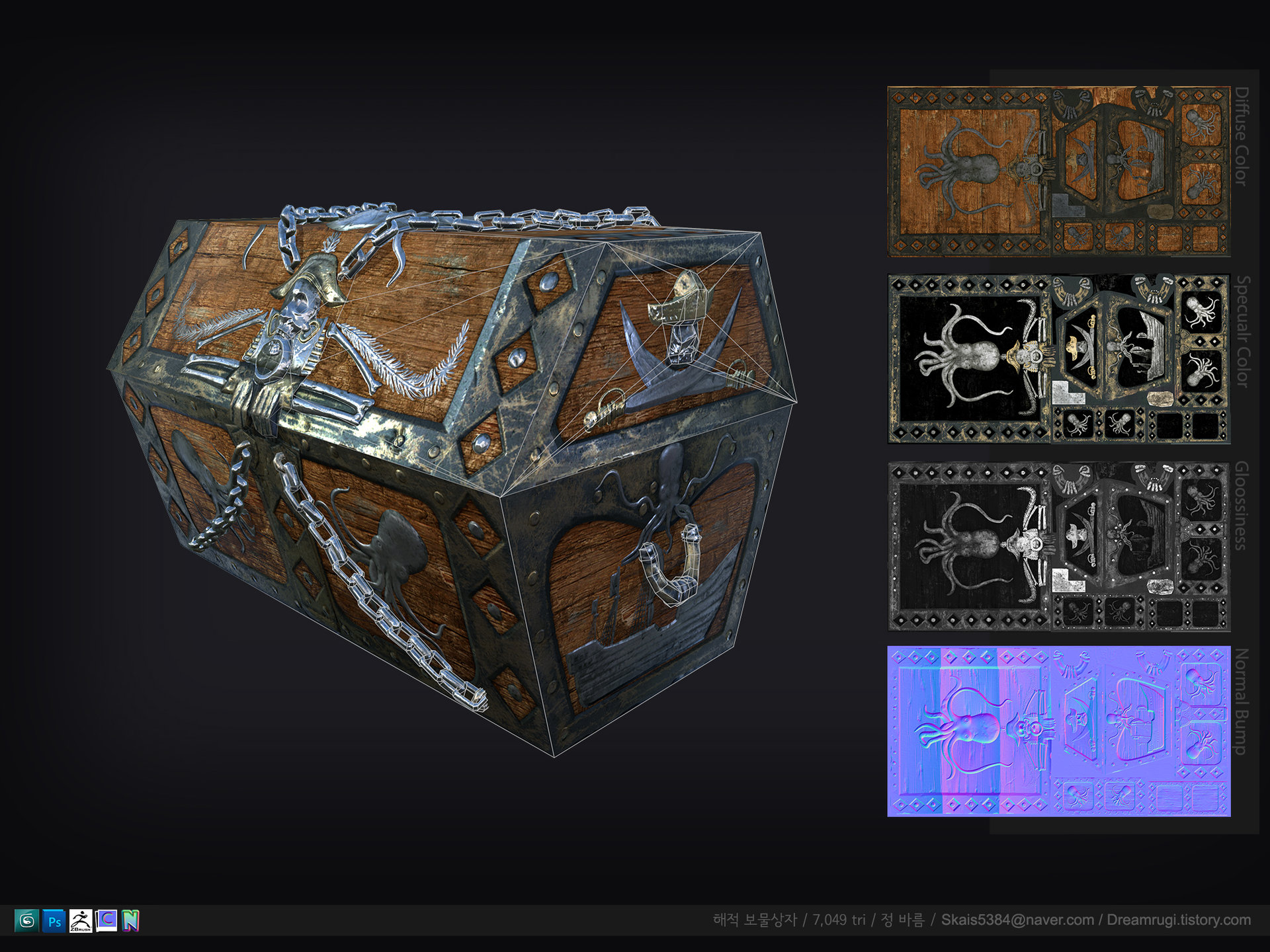Image resolution: width=1270 pixels, height=952 pixels.
Task: Click the ZBrush logo icon
Action: (x=81, y=920)
